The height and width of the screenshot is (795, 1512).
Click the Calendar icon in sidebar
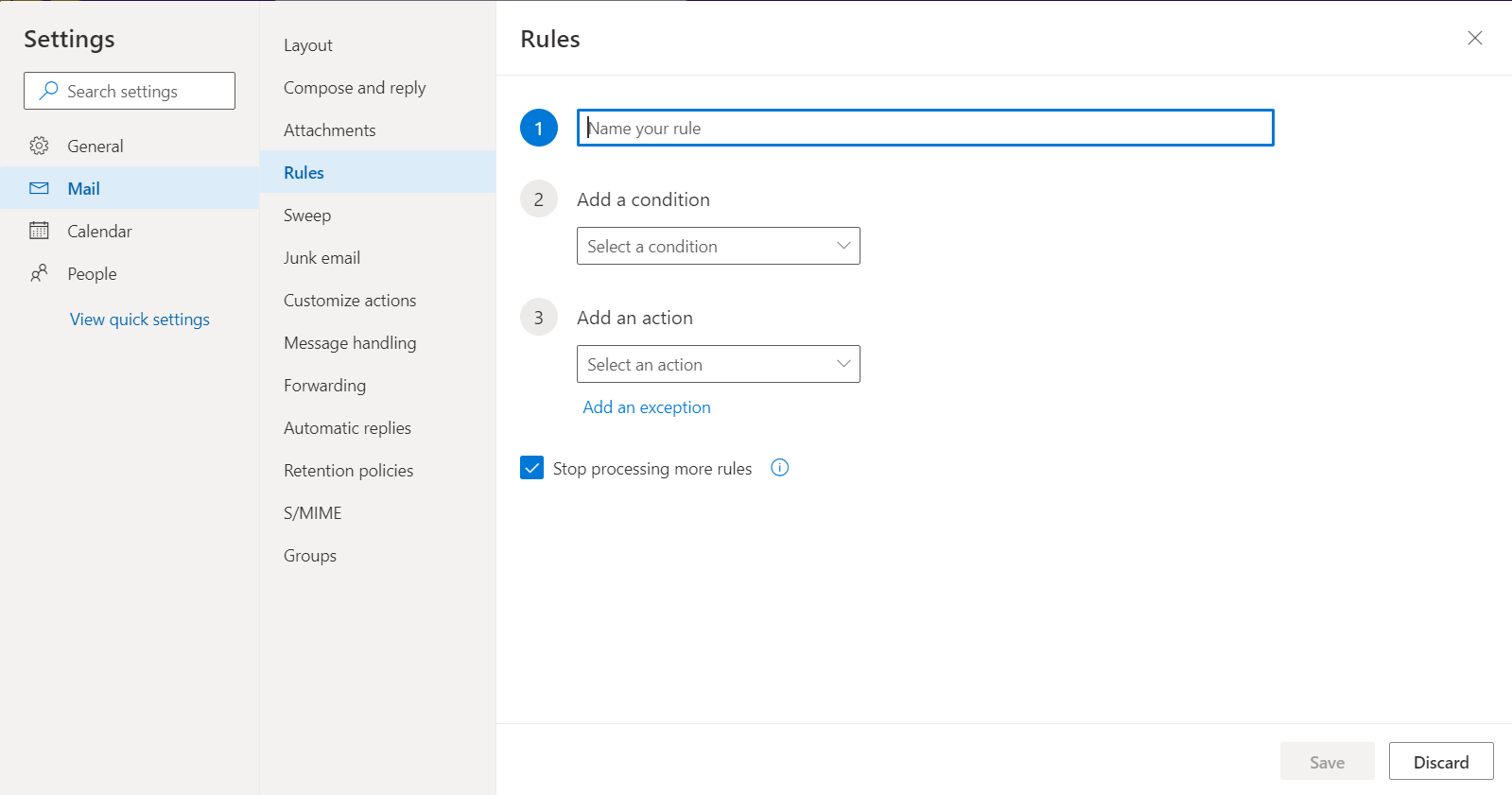(x=39, y=231)
